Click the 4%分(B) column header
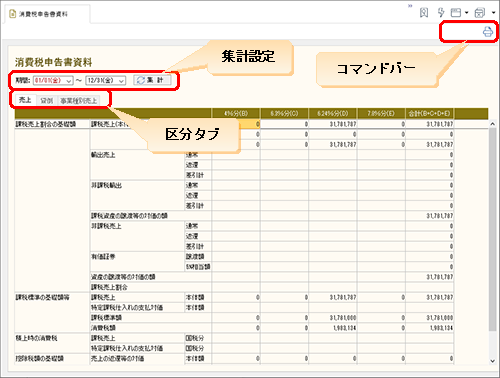500x378 pixels. click(x=236, y=113)
